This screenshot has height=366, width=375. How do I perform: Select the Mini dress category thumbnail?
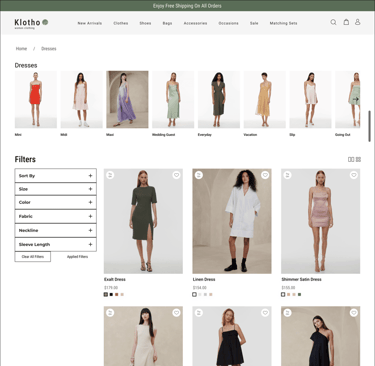pos(36,99)
